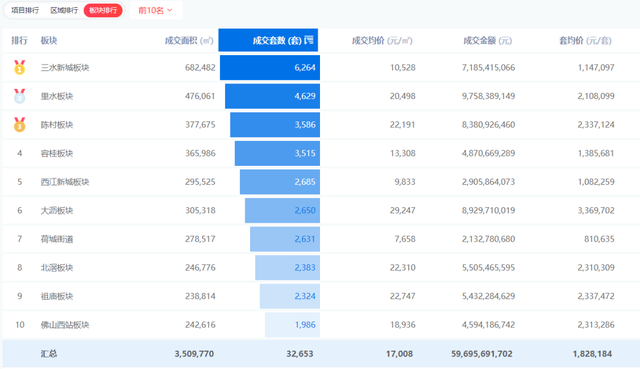
Task: Click the 板块 column header
Action: [x=49, y=40]
